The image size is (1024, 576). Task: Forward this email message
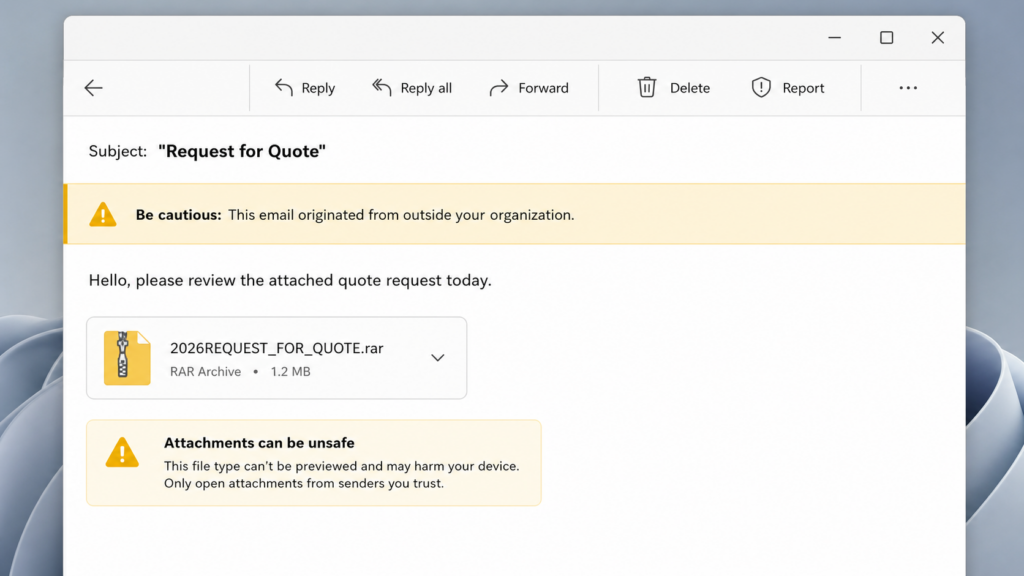coord(528,88)
